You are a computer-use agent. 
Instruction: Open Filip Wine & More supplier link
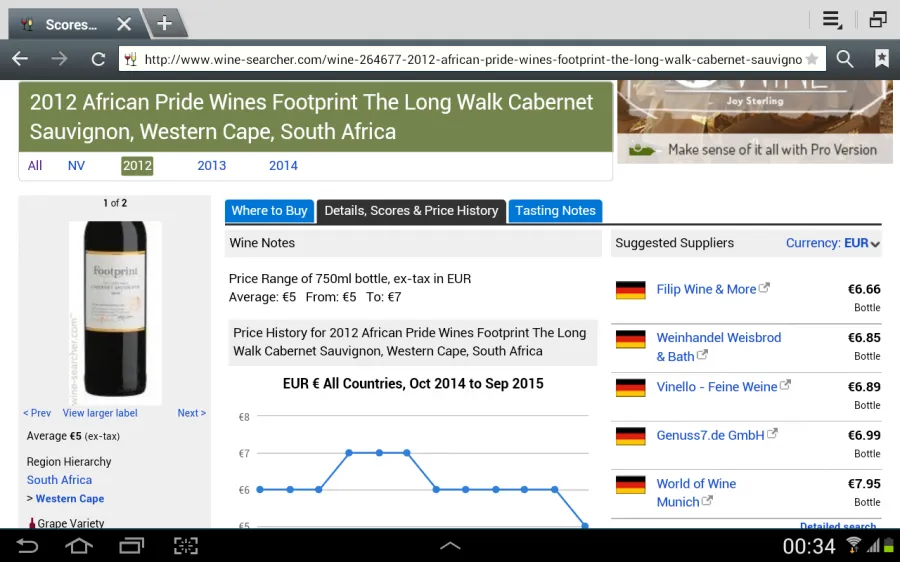click(706, 289)
